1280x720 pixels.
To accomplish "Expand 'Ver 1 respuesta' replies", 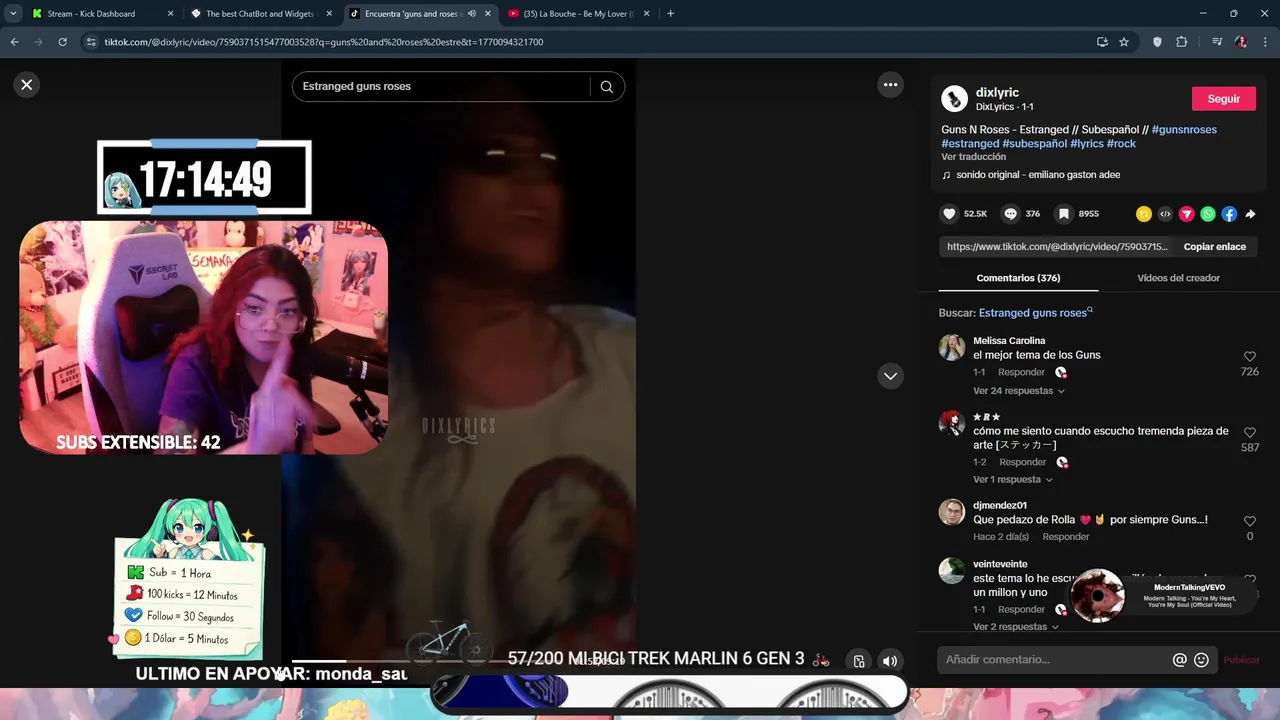I will pos(1013,480).
